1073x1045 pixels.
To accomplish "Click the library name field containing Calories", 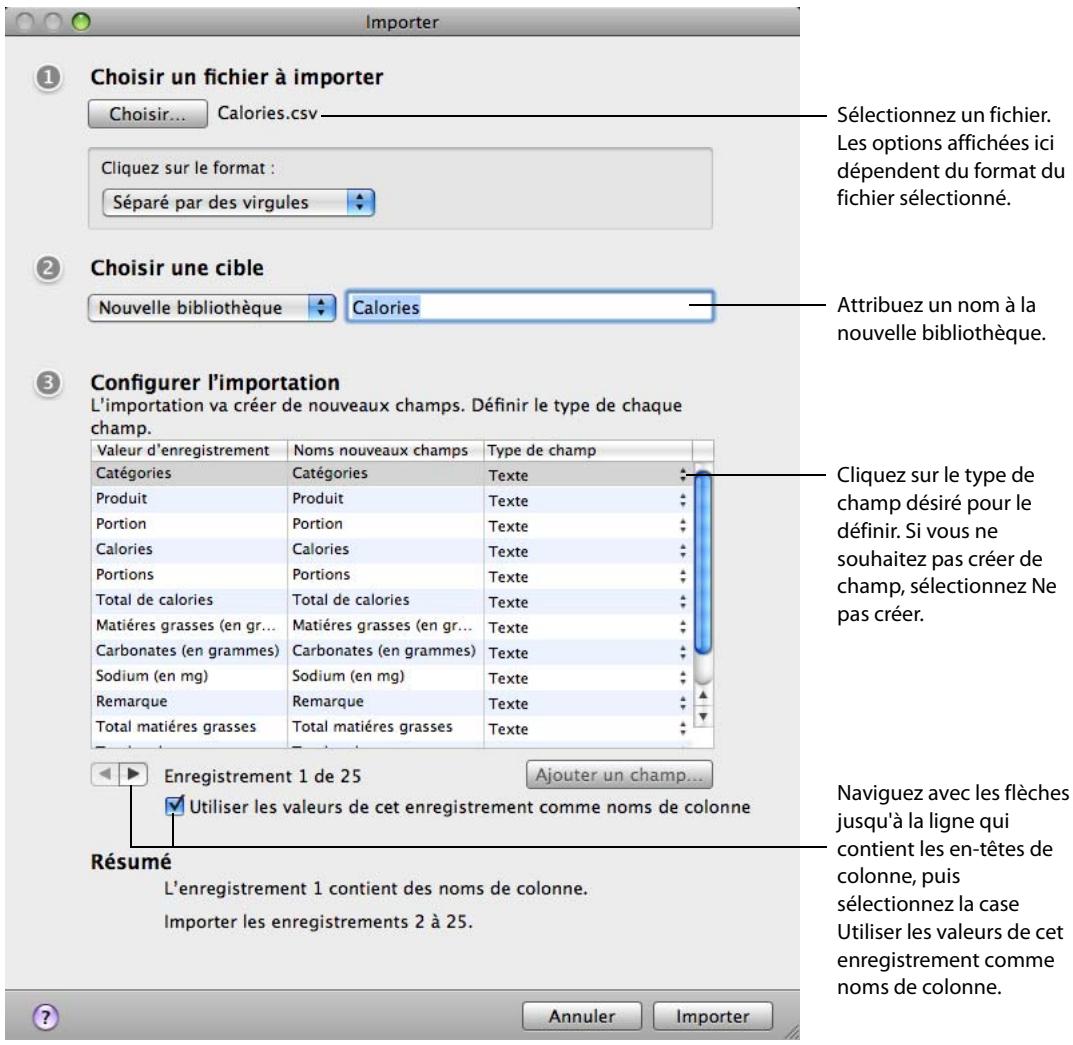I will (530, 307).
